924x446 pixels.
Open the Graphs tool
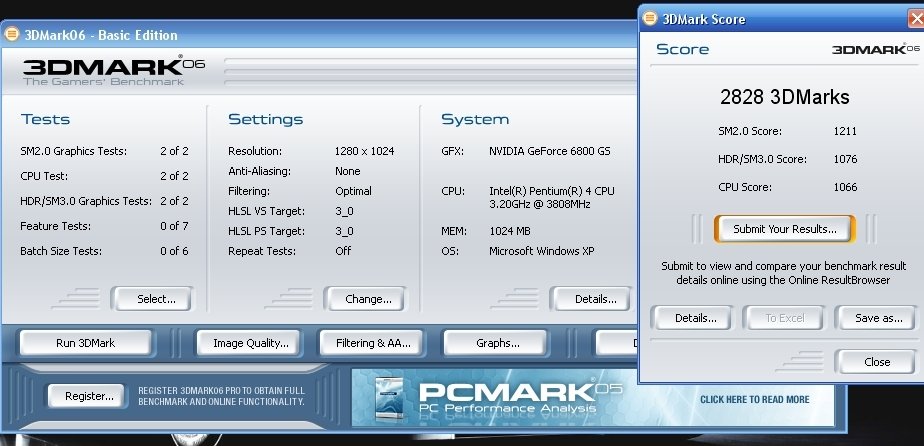pos(497,343)
